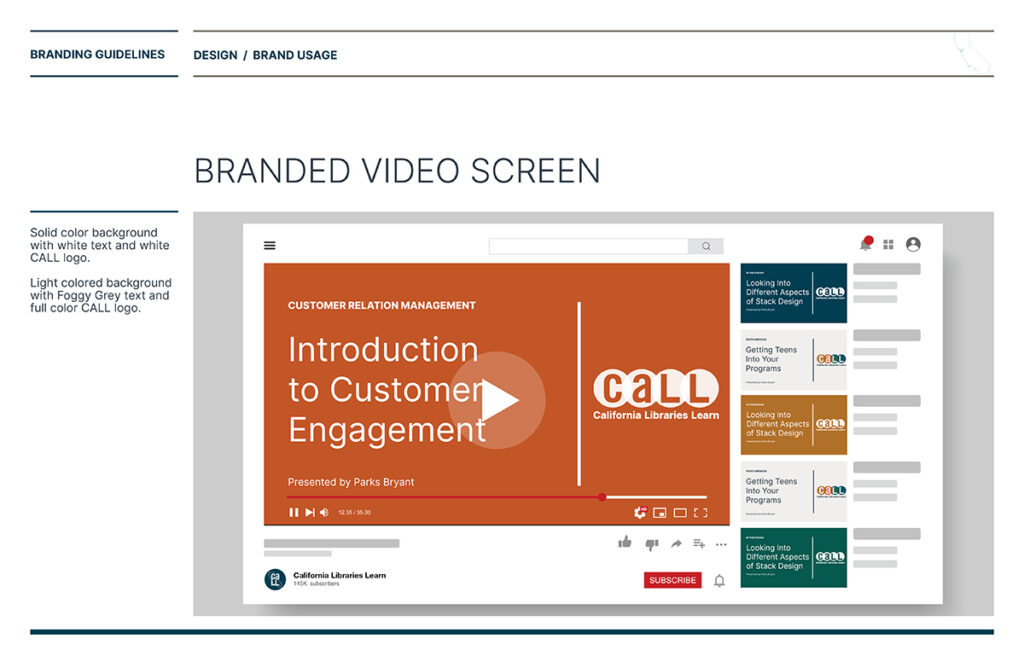Open the golden brown Stack Design video thumbnail
Viewport: 1024px width, 662px height.
coord(793,425)
